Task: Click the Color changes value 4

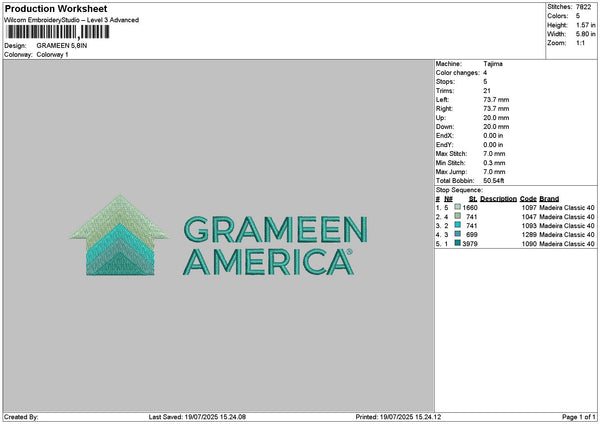Action: 485,73
